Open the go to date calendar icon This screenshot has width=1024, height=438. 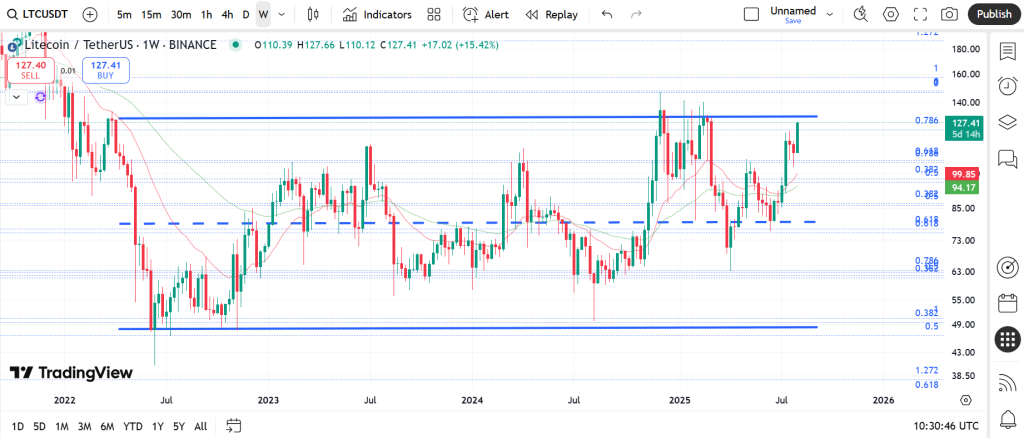click(234, 426)
